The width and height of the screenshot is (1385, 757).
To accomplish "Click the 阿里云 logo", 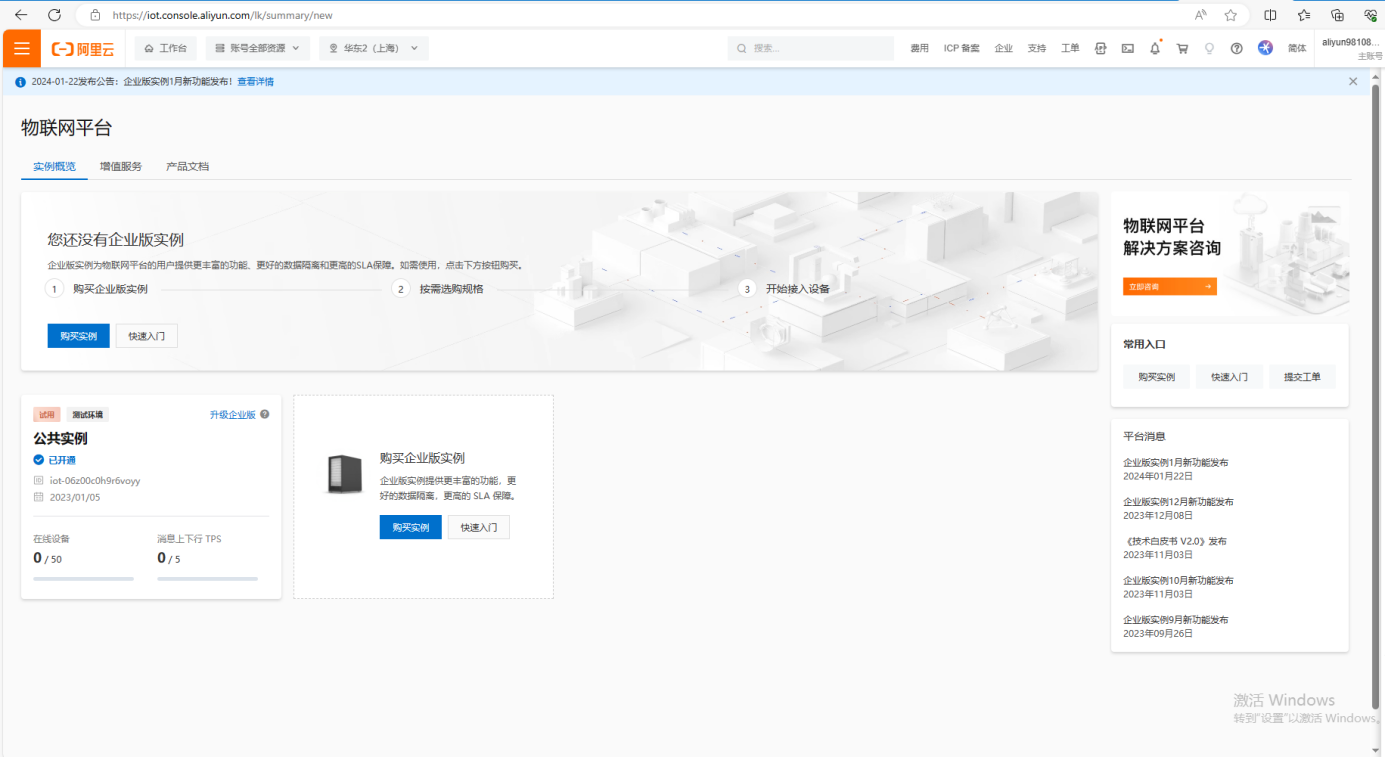I will [83, 49].
